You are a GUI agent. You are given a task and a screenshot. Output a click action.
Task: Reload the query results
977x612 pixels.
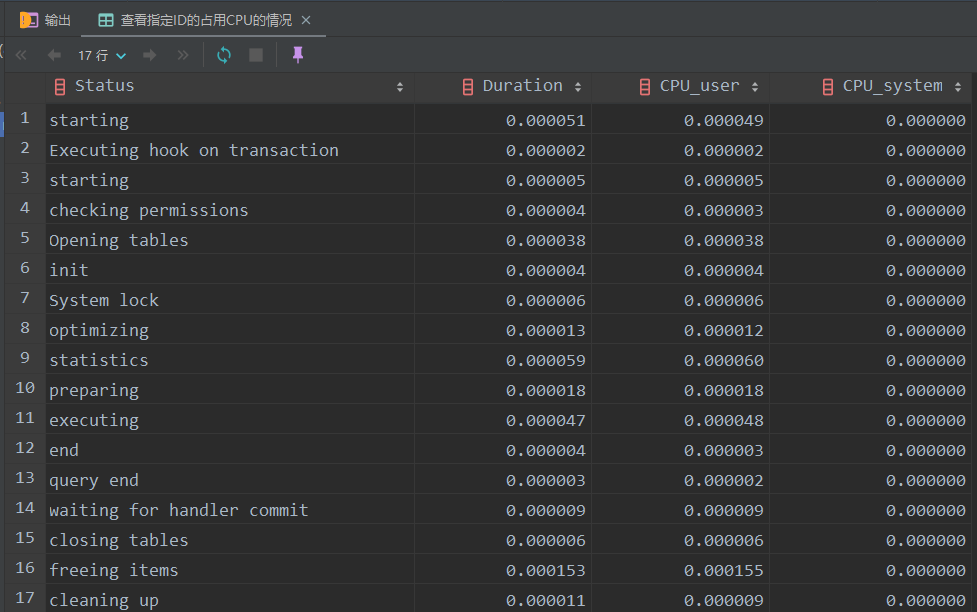(x=224, y=55)
